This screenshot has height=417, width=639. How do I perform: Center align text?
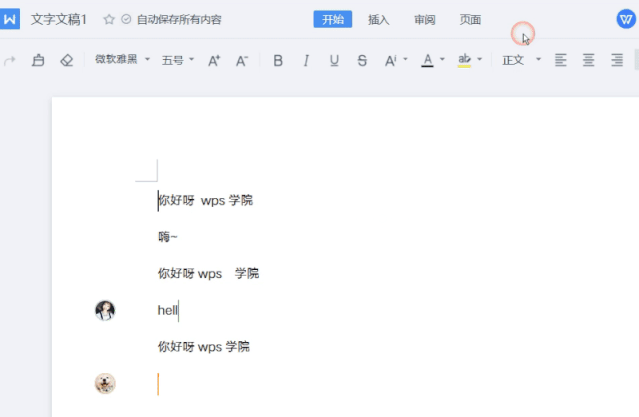(x=588, y=60)
